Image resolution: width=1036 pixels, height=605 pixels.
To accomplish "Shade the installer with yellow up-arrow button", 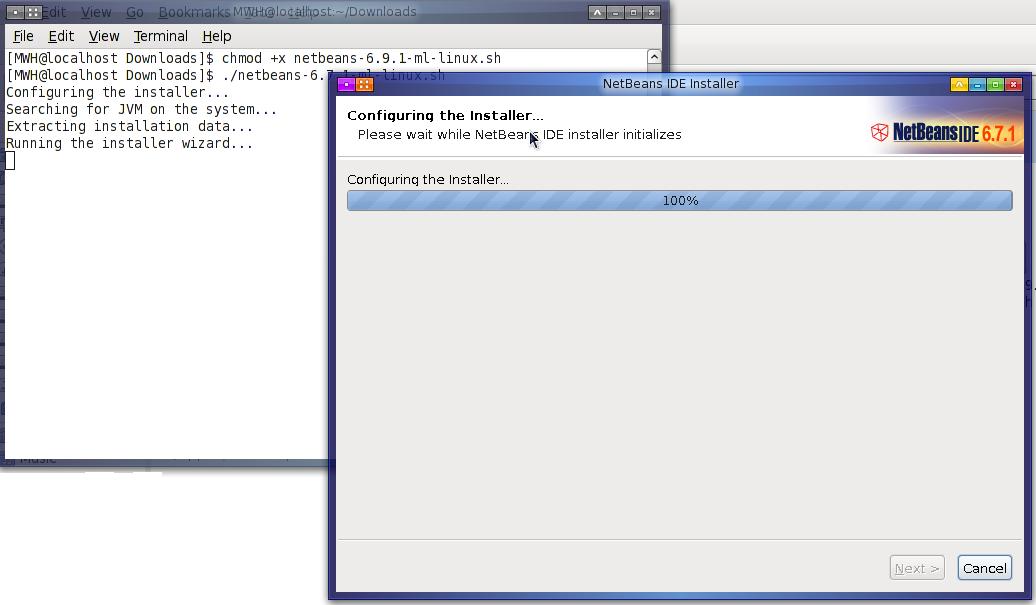I will click(x=959, y=84).
